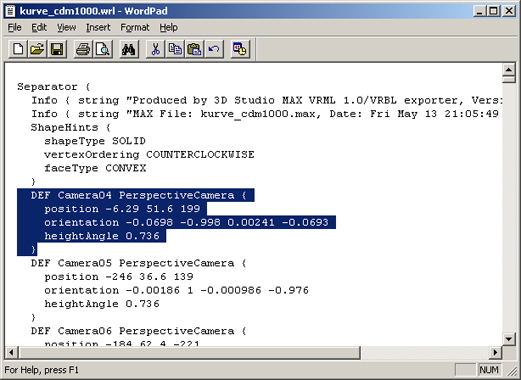Screen dimensions: 521x380
Task: Click the vertical scrollbar down arrow
Action: coord(509,339)
